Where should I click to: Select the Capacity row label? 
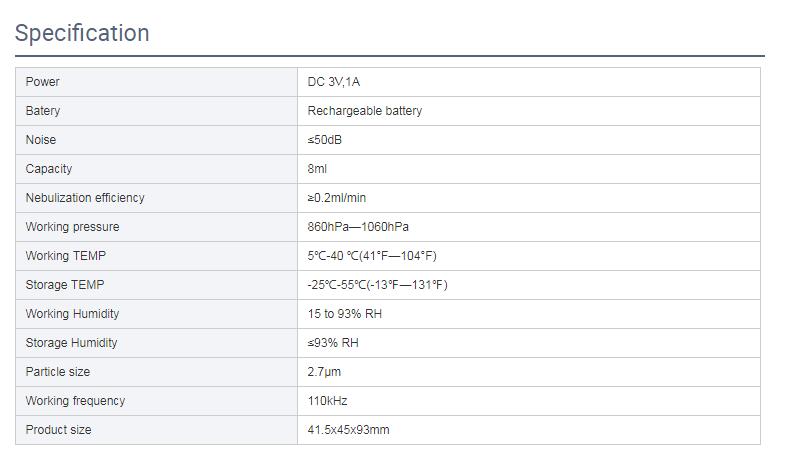tap(49, 169)
